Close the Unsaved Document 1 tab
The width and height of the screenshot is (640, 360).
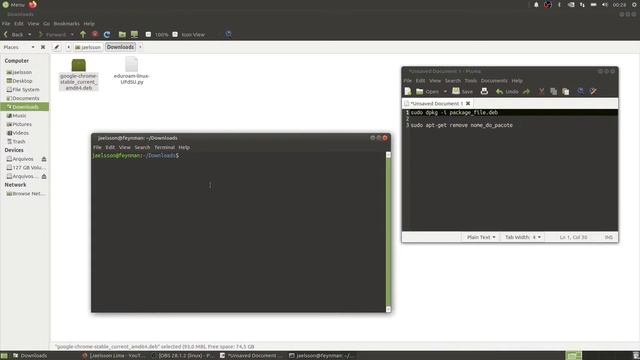tap(468, 104)
